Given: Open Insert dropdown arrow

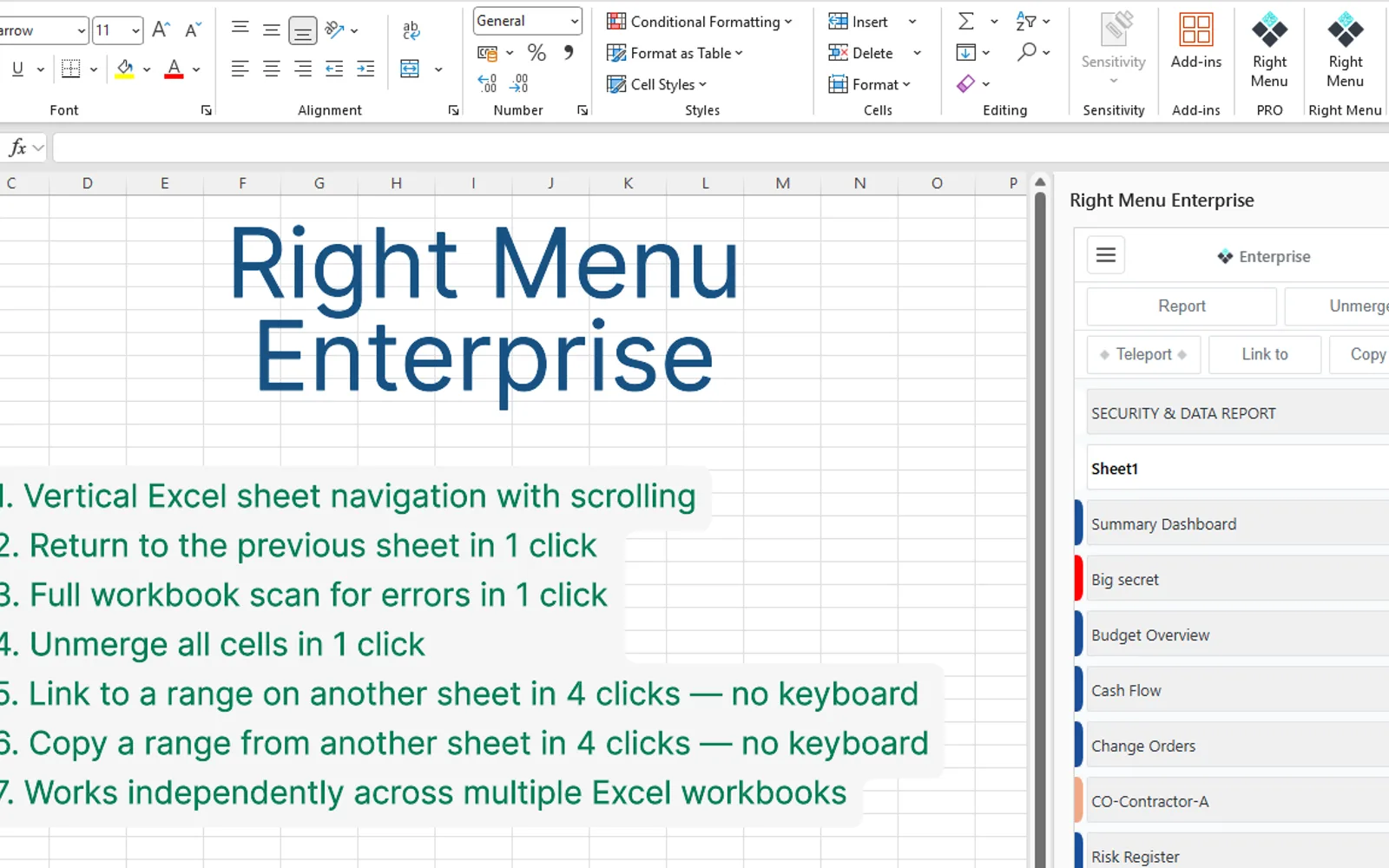Looking at the screenshot, I should pos(912,22).
